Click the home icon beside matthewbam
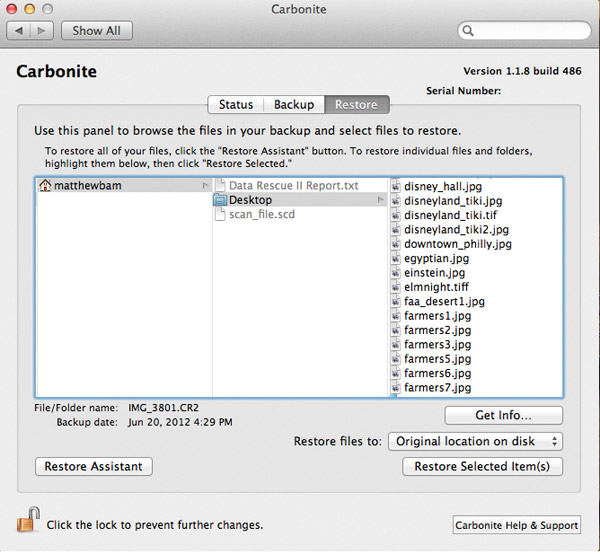The width and height of the screenshot is (600, 554). [45, 186]
